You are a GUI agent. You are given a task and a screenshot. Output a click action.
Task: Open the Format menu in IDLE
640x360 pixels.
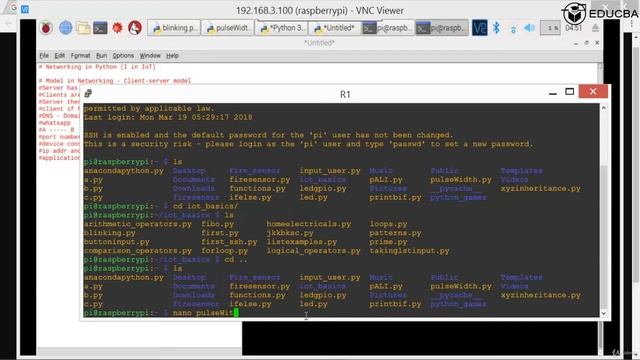[x=80, y=56]
